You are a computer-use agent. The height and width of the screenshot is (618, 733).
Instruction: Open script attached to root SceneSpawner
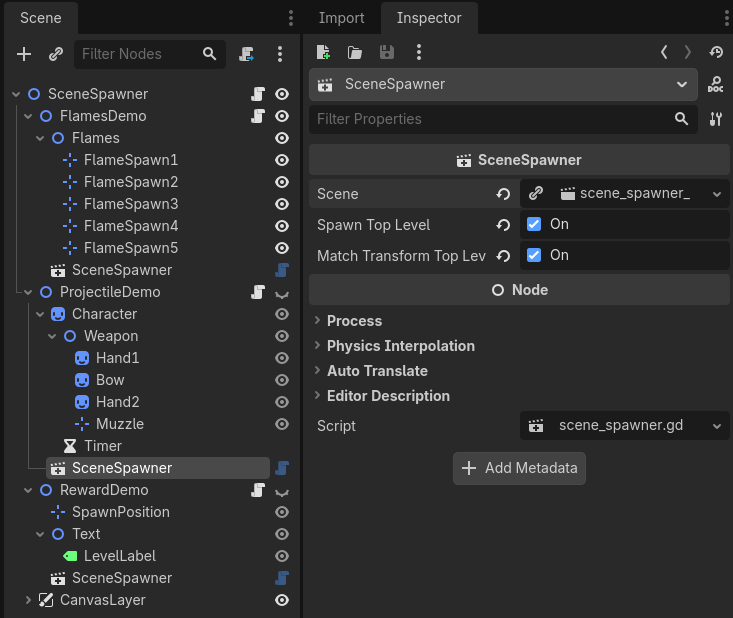pos(258,94)
